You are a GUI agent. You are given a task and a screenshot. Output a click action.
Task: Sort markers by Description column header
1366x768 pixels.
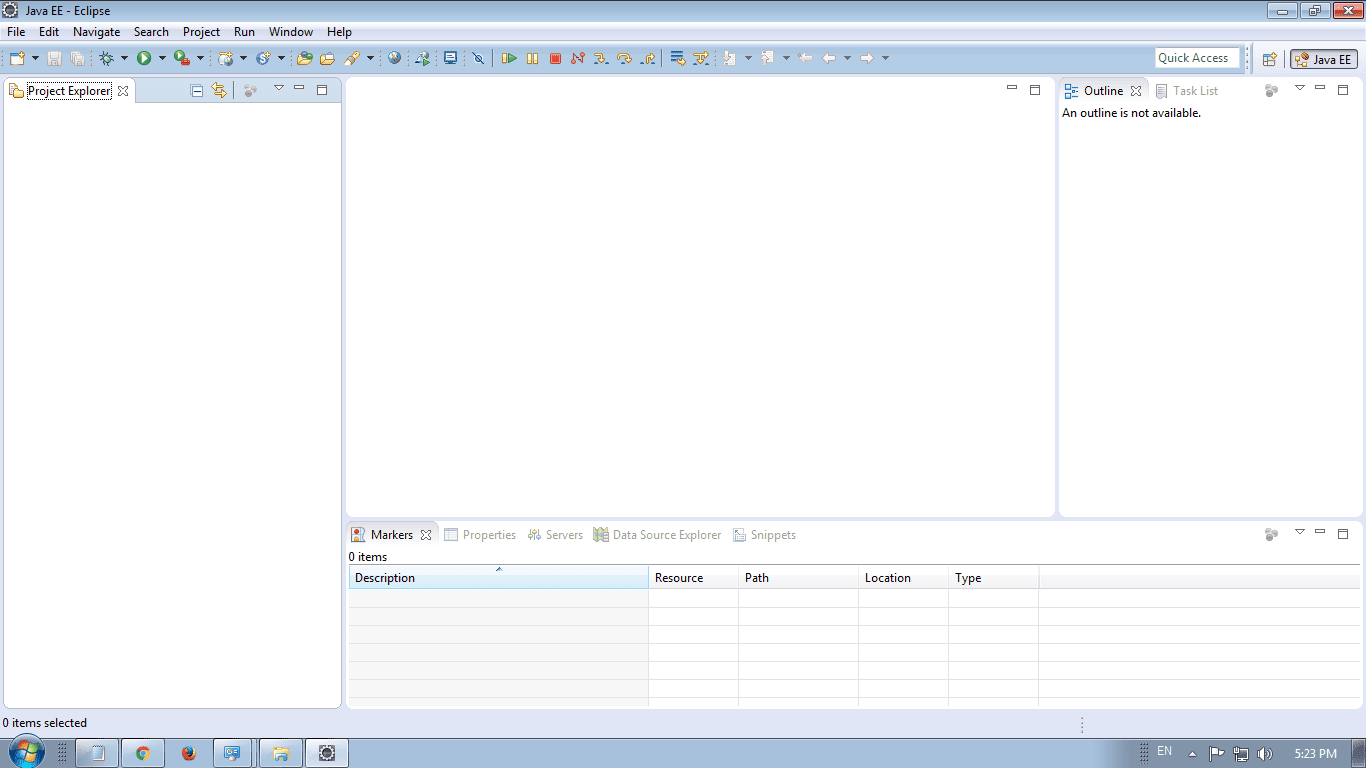pyautogui.click(x=498, y=578)
